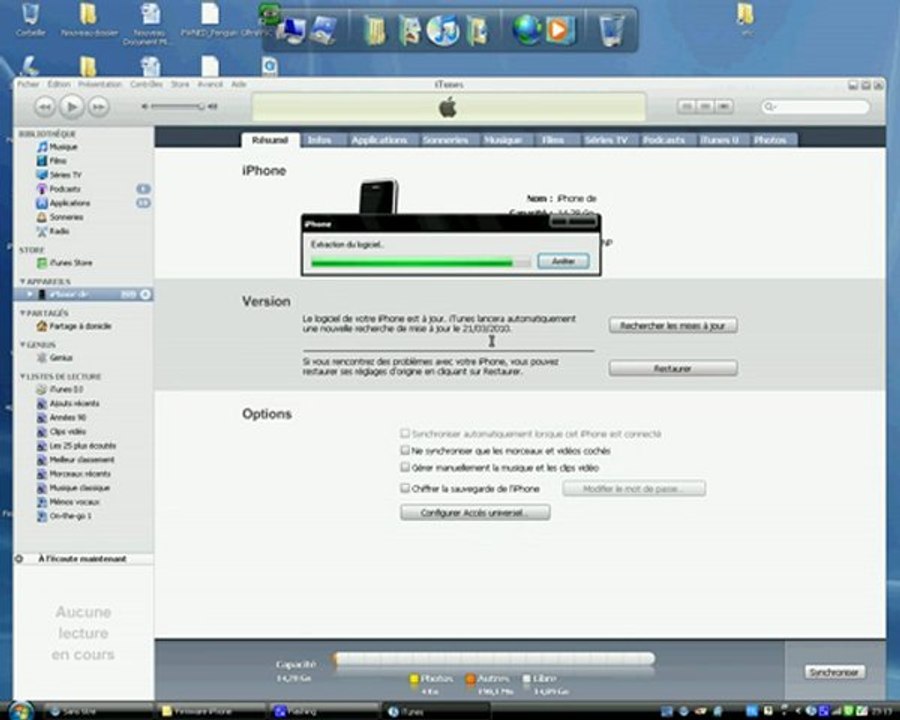Viewport: 900px width, 720px height.
Task: Open the Ajouts récents smart playlist
Action: [x=68, y=404]
